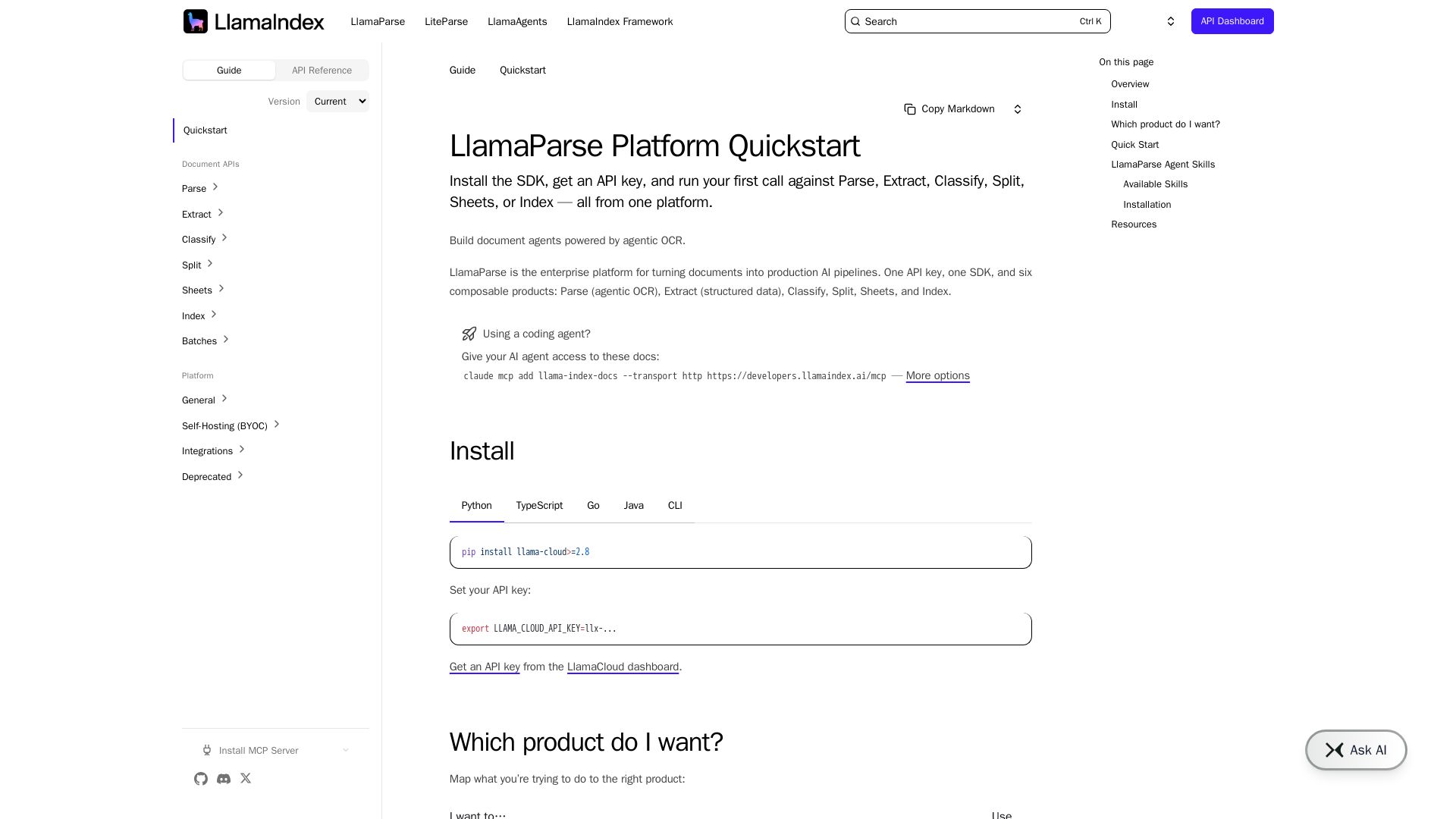Jump to Install in page outline
Viewport: 1456px width, 819px height.
pos(1124,105)
